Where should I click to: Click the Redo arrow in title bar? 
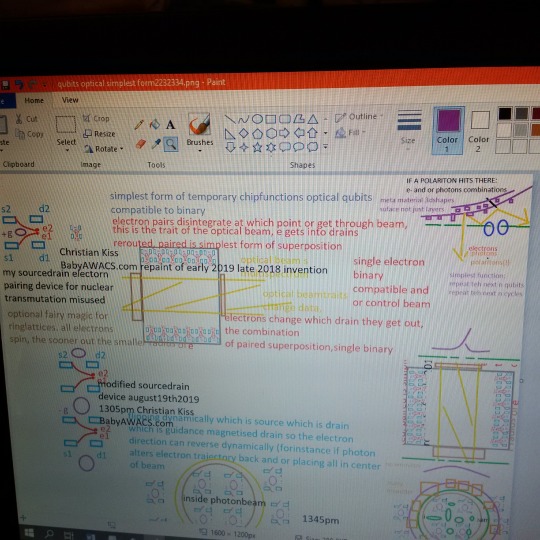(x=33, y=84)
